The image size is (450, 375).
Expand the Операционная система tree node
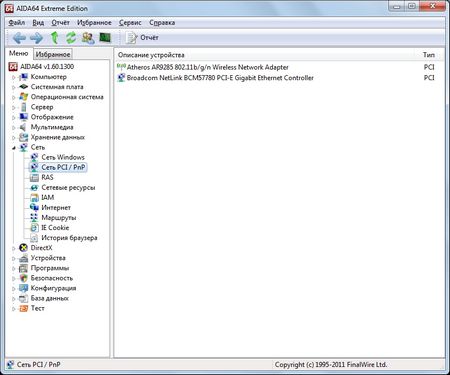[13, 97]
